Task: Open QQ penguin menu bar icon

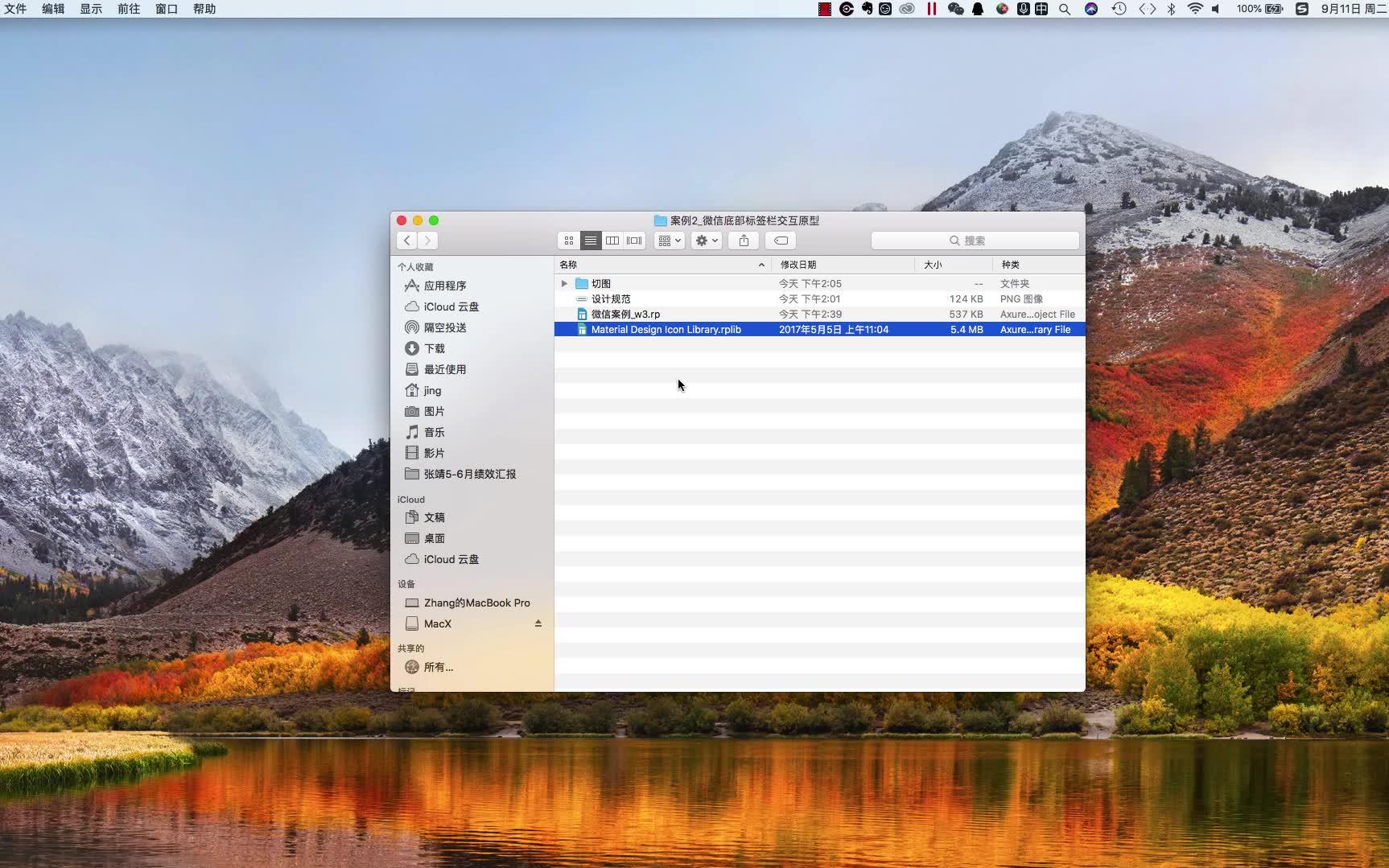Action: coord(978,9)
